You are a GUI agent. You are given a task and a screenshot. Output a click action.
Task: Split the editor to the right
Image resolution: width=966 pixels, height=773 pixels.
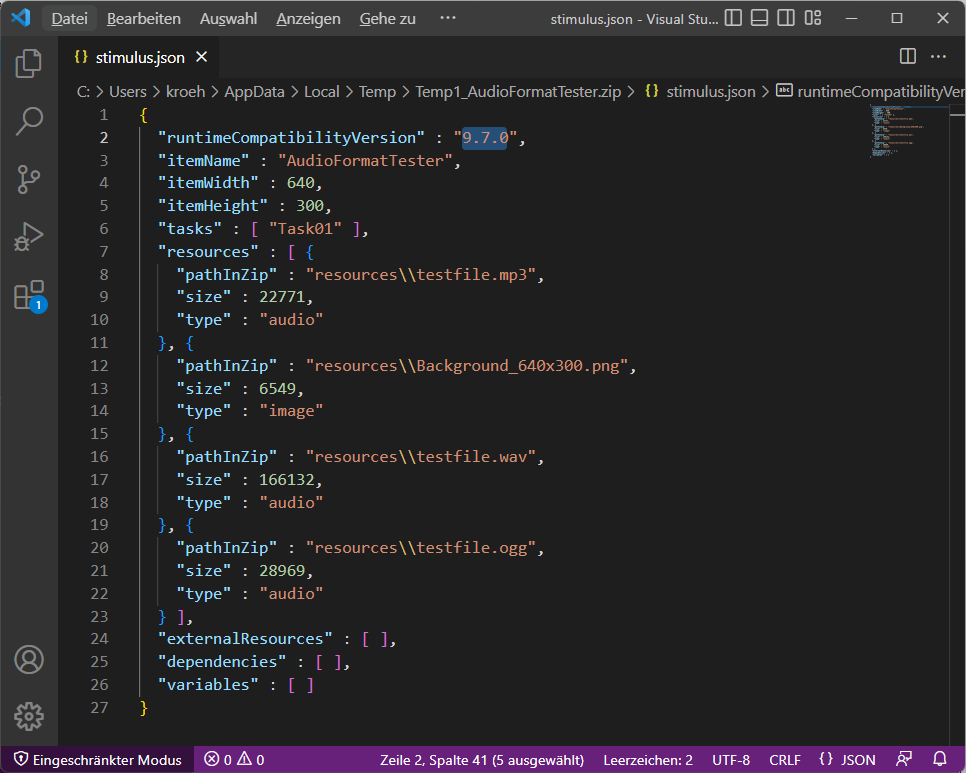tap(908, 57)
